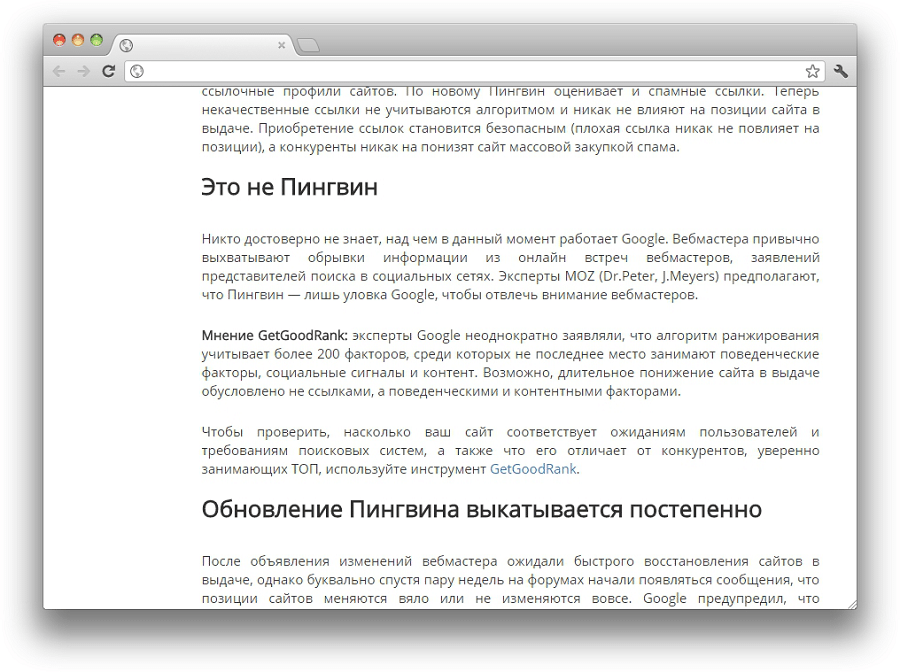Click paragraph starting "После объявления изменений"
The height and width of the screenshot is (672, 900).
(x=510, y=580)
